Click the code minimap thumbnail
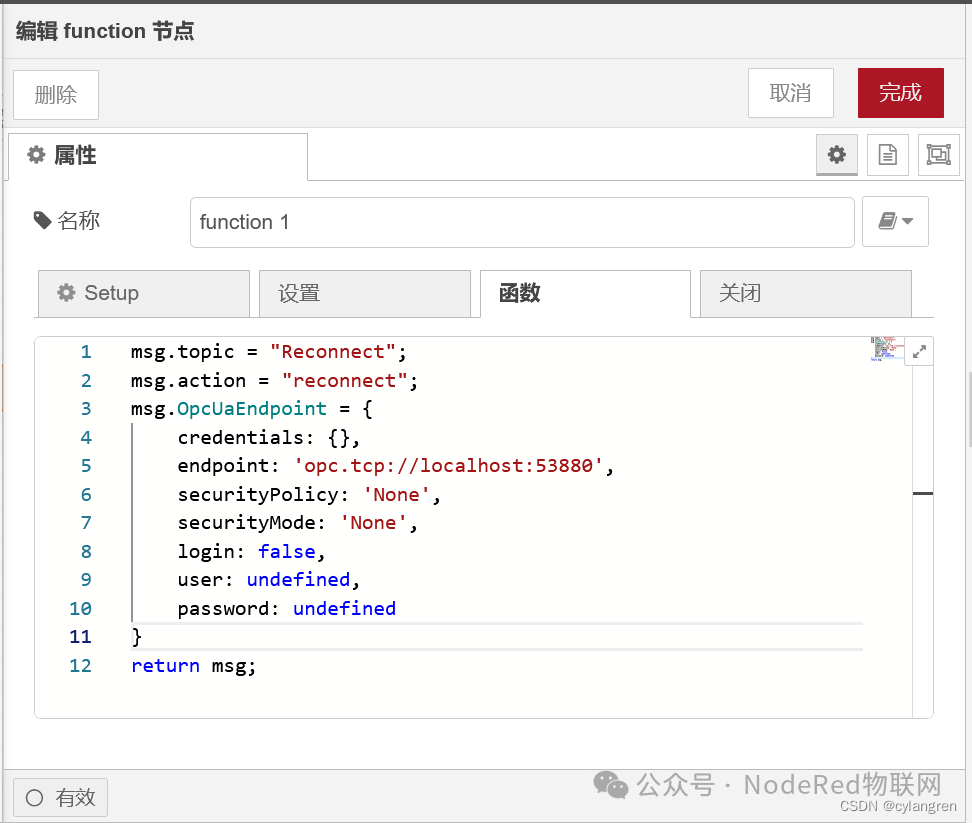The width and height of the screenshot is (972, 823). pyautogui.click(x=884, y=349)
